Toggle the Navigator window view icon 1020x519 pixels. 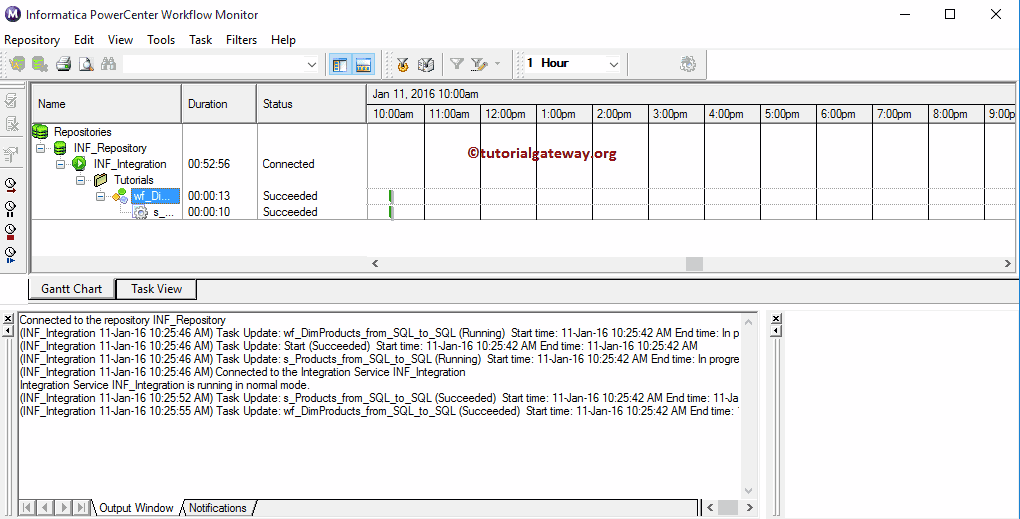(x=340, y=64)
